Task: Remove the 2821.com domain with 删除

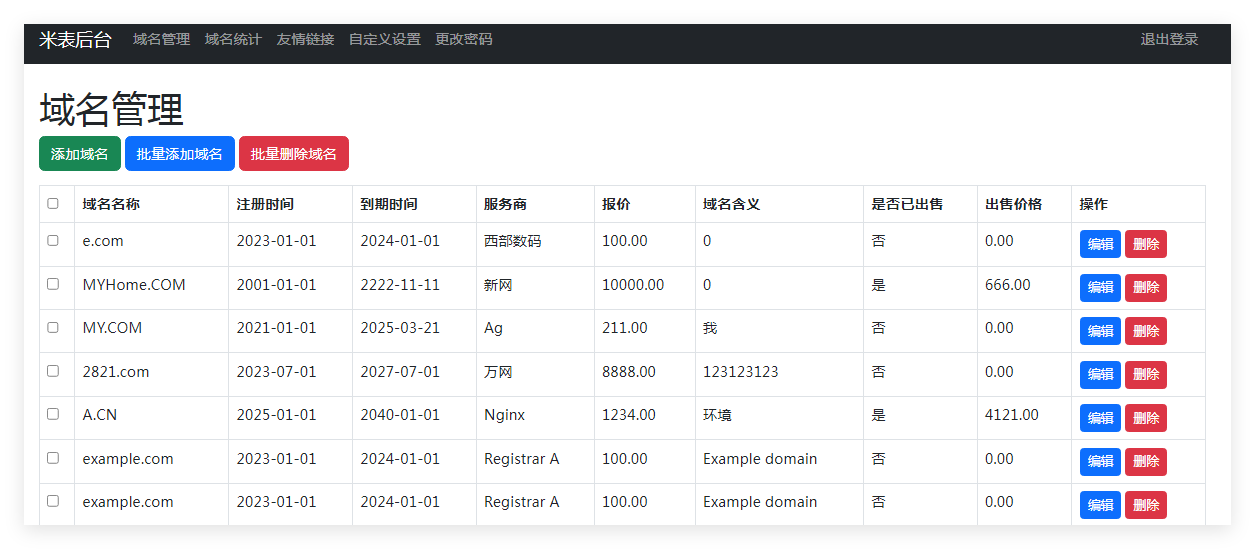Action: tap(1145, 375)
